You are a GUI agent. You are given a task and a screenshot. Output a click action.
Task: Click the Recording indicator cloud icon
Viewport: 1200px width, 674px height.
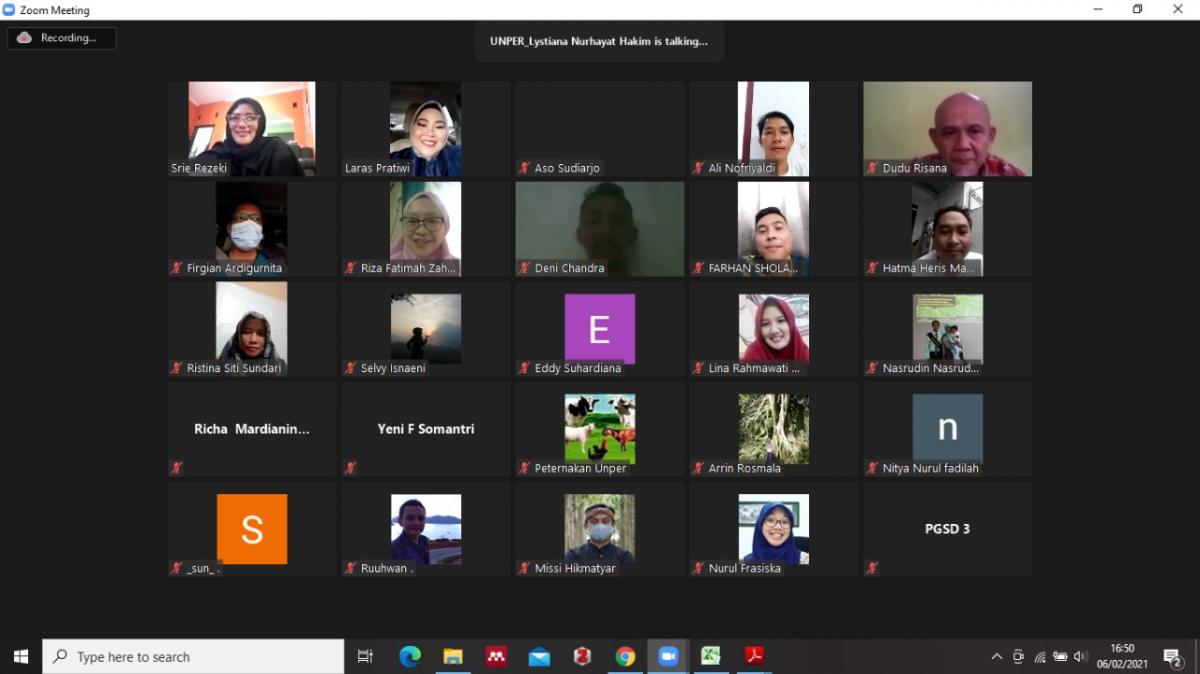[25, 38]
